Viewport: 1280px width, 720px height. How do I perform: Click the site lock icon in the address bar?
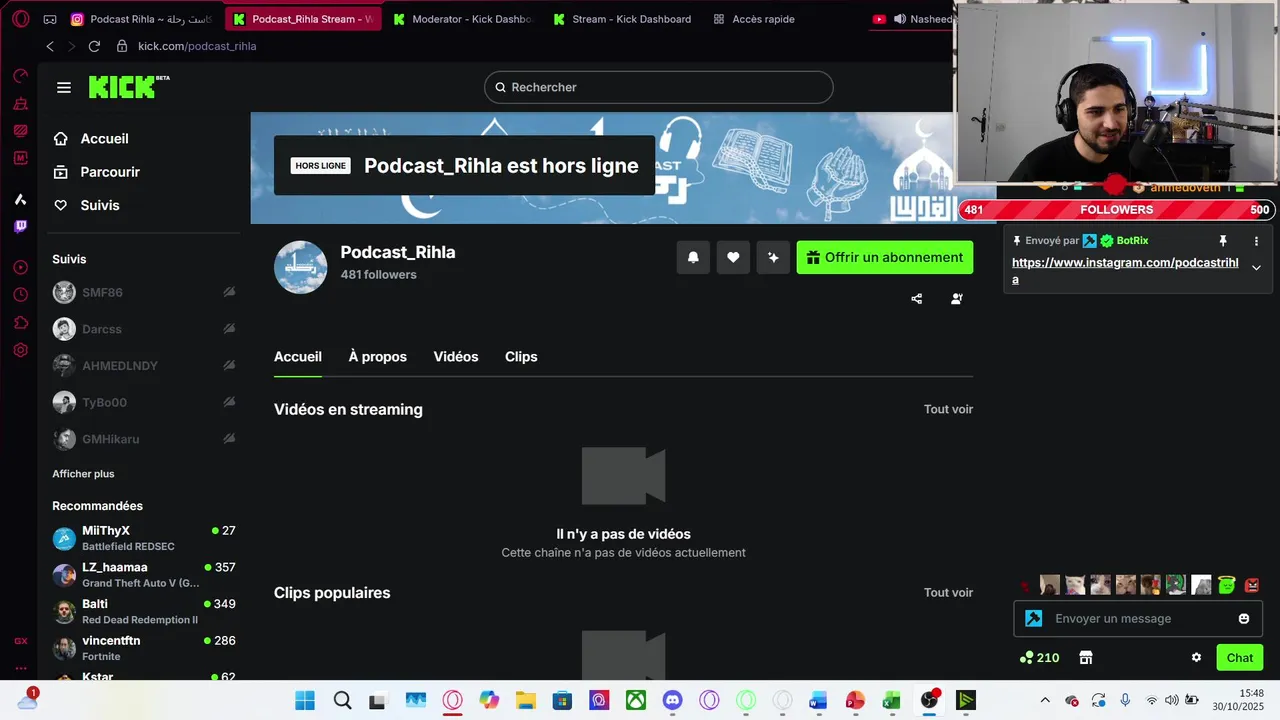[x=122, y=46]
